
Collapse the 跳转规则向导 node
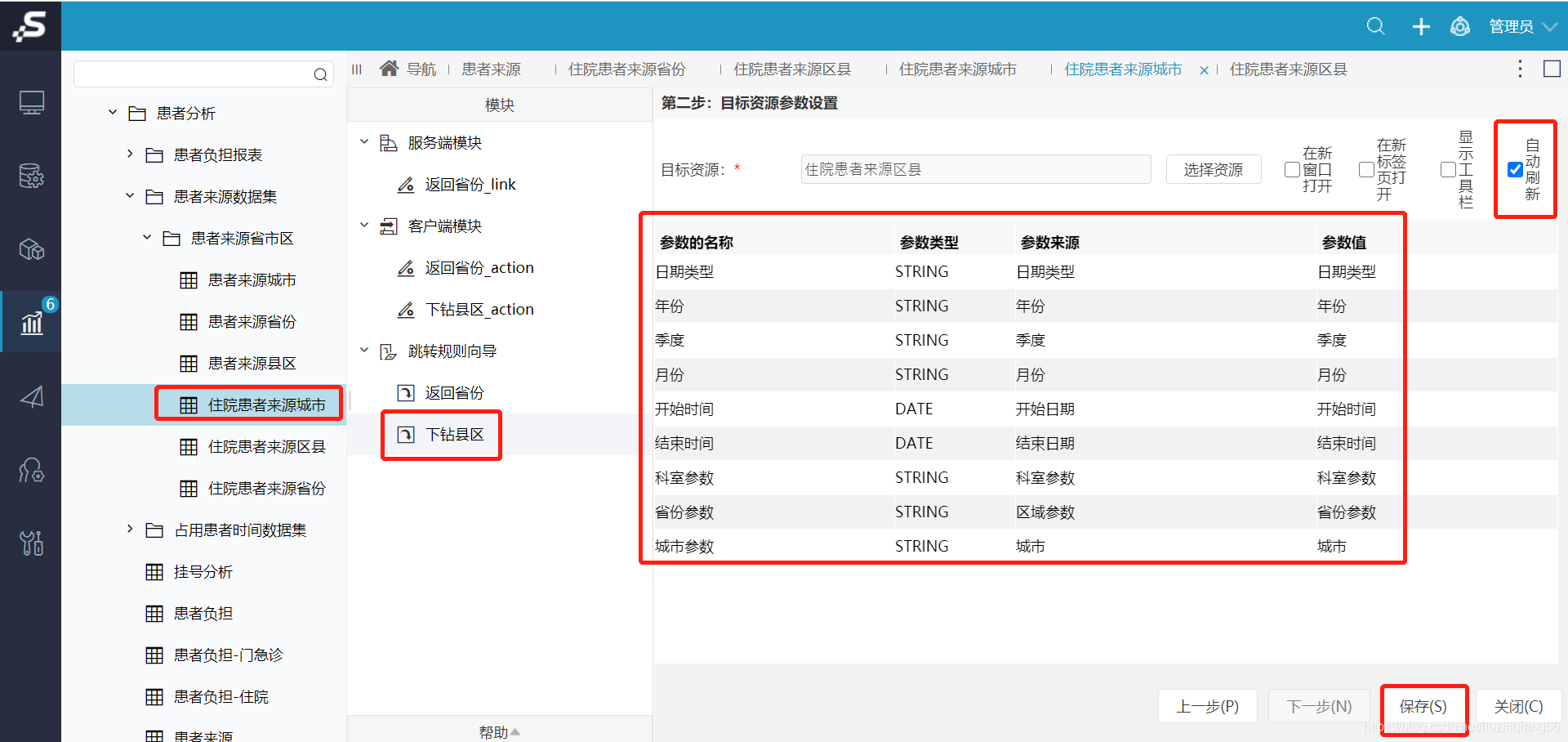tap(364, 351)
